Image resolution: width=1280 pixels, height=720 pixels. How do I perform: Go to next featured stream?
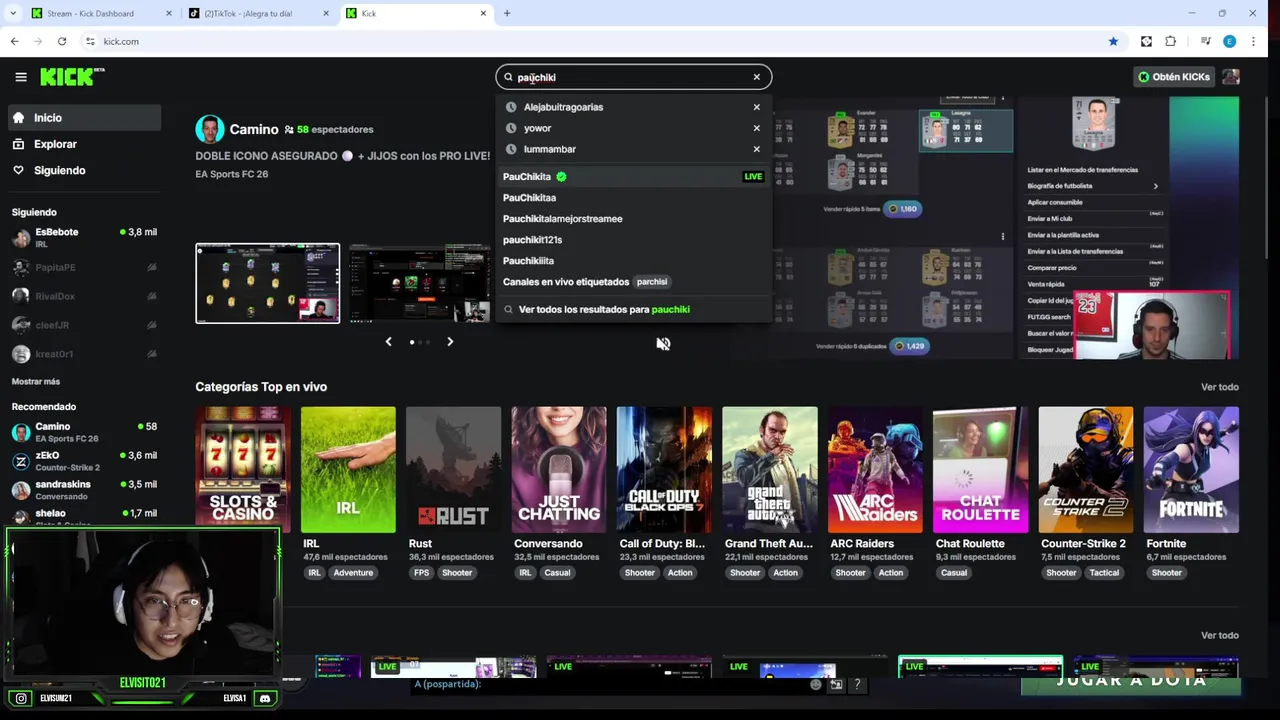[x=450, y=342]
